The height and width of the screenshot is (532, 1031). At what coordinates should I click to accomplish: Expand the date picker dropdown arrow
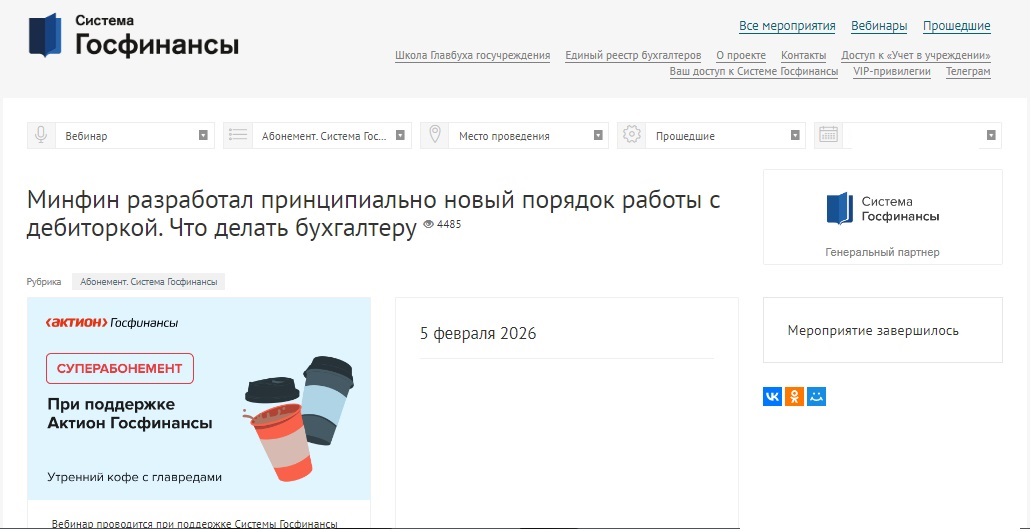click(x=991, y=136)
